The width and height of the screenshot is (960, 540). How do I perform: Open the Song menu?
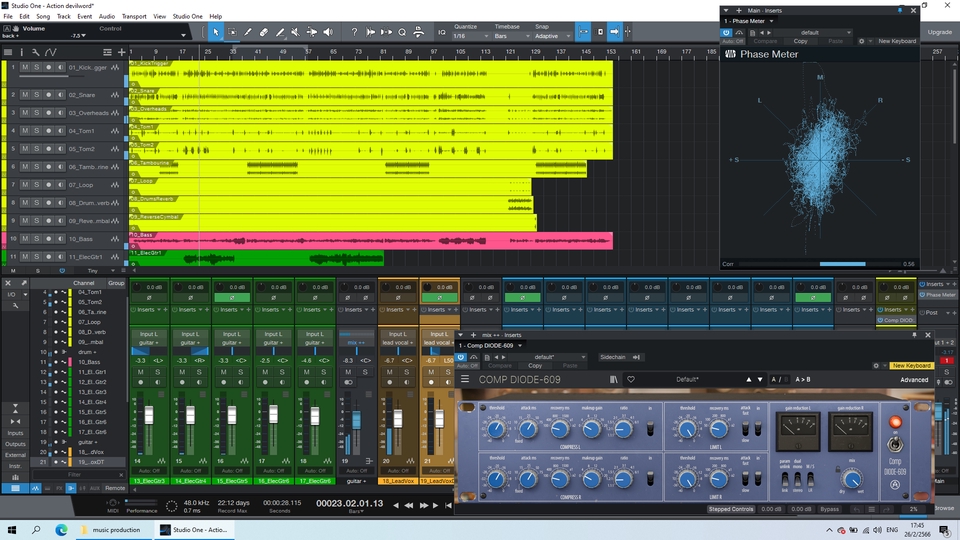point(43,17)
